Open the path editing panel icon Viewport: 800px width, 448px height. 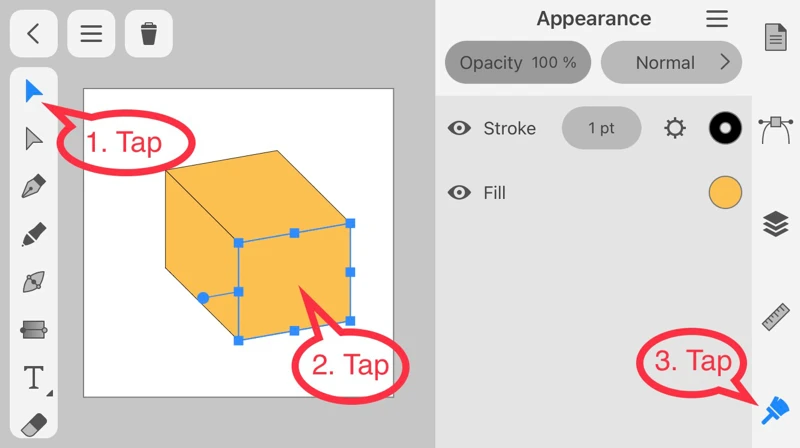pyautogui.click(x=776, y=130)
